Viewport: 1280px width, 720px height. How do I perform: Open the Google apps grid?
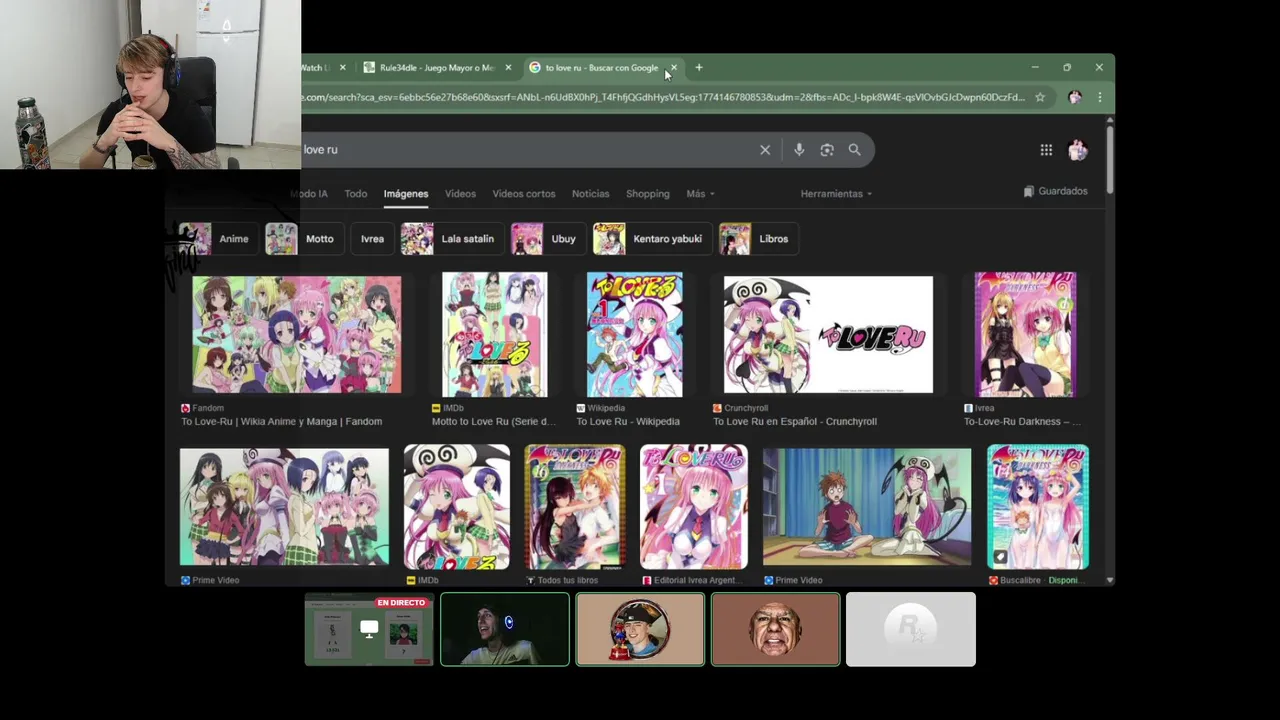[x=1046, y=150]
